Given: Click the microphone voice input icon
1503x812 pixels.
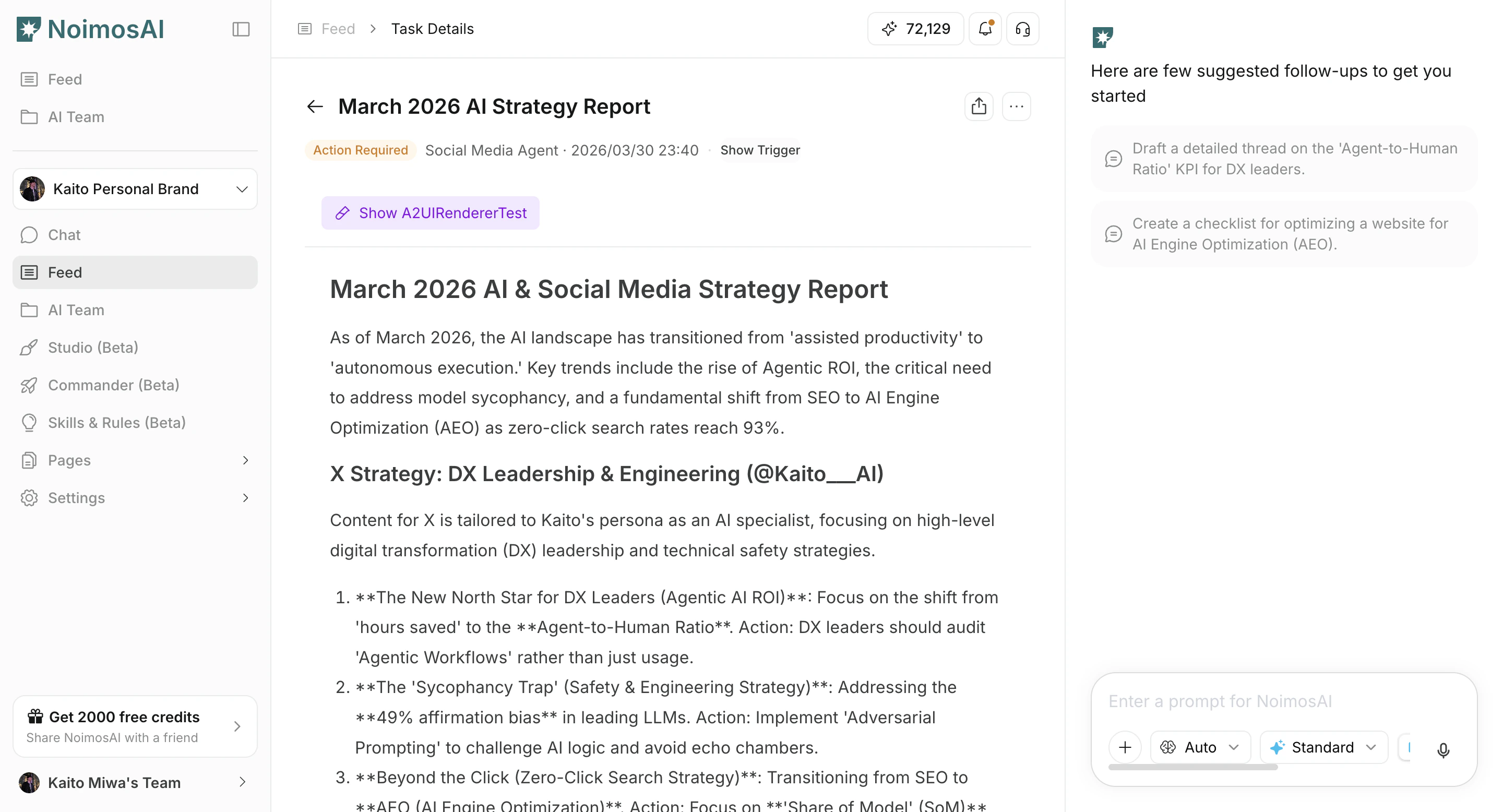Looking at the screenshot, I should [1443, 749].
